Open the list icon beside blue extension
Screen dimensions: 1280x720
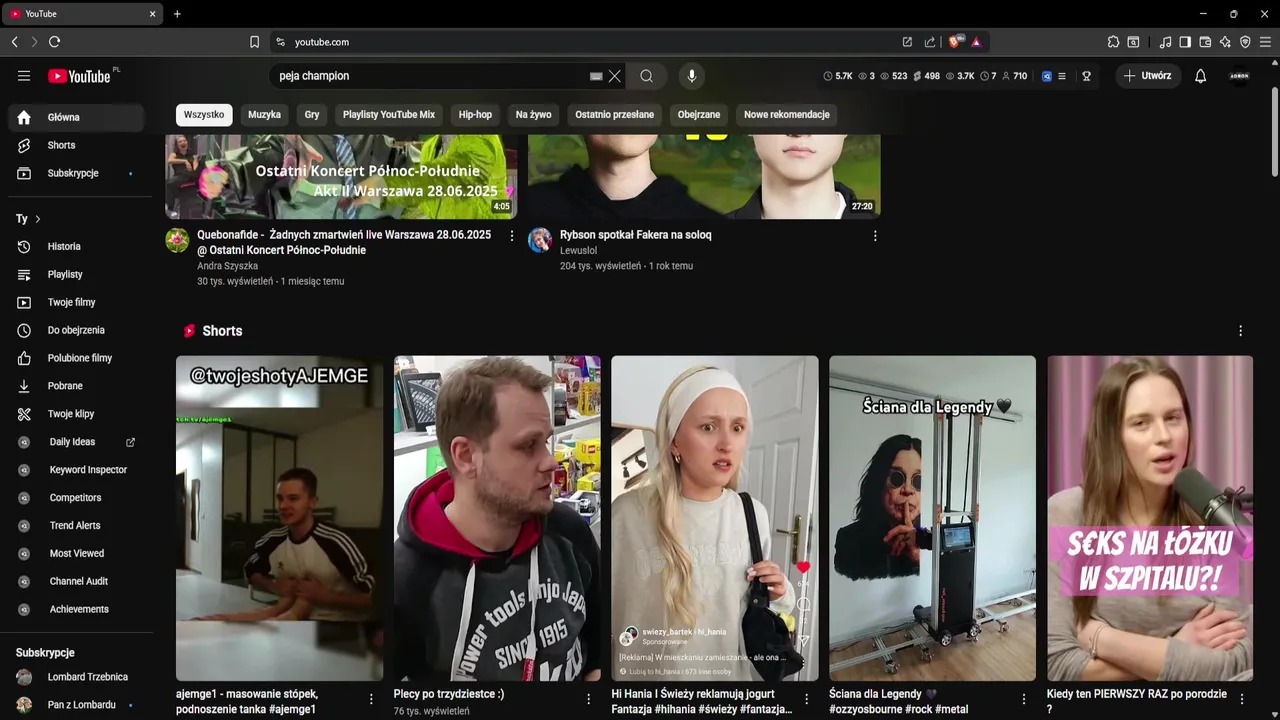pos(1062,76)
